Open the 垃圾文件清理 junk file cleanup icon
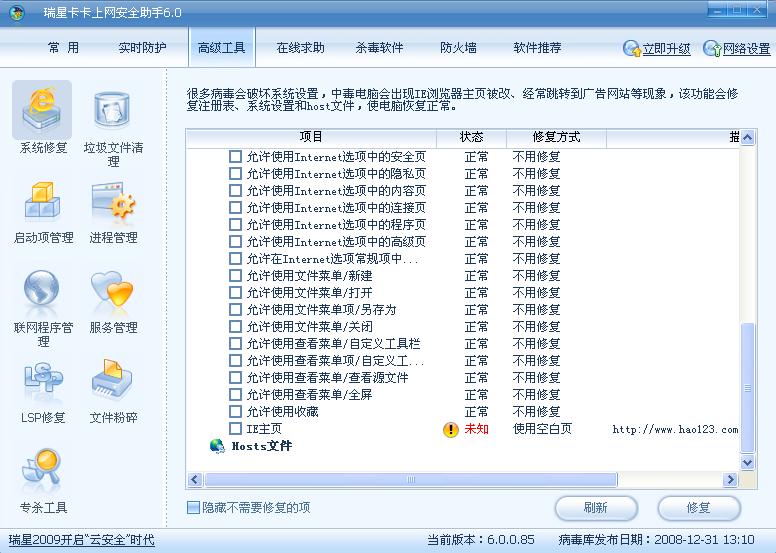 click(112, 110)
